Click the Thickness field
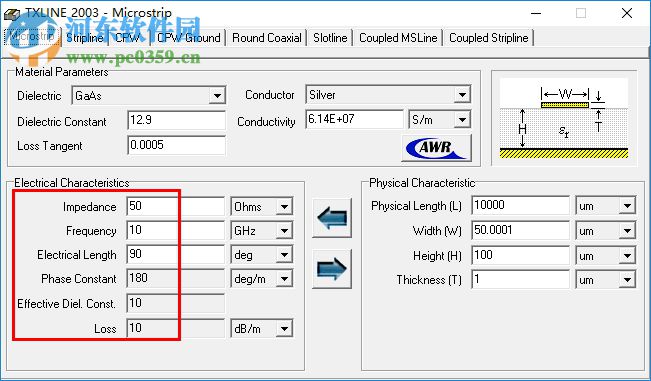Image resolution: width=651 pixels, height=381 pixels. pos(521,280)
